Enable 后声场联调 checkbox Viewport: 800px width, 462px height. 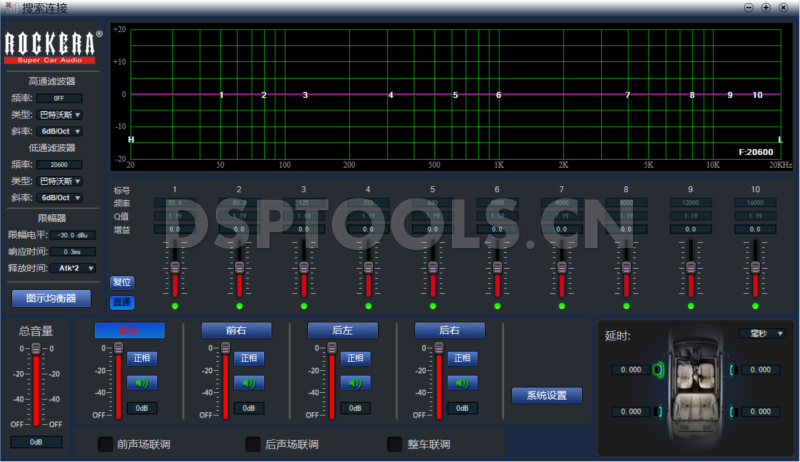coord(252,444)
